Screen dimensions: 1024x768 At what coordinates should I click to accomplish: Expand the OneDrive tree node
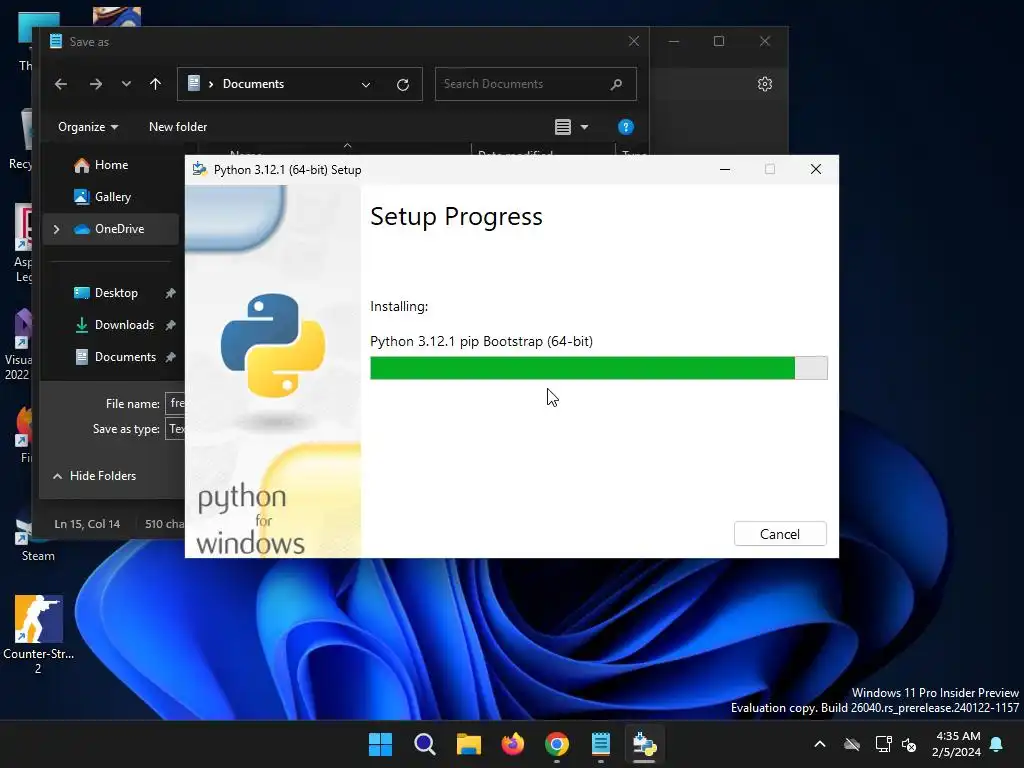[57, 229]
